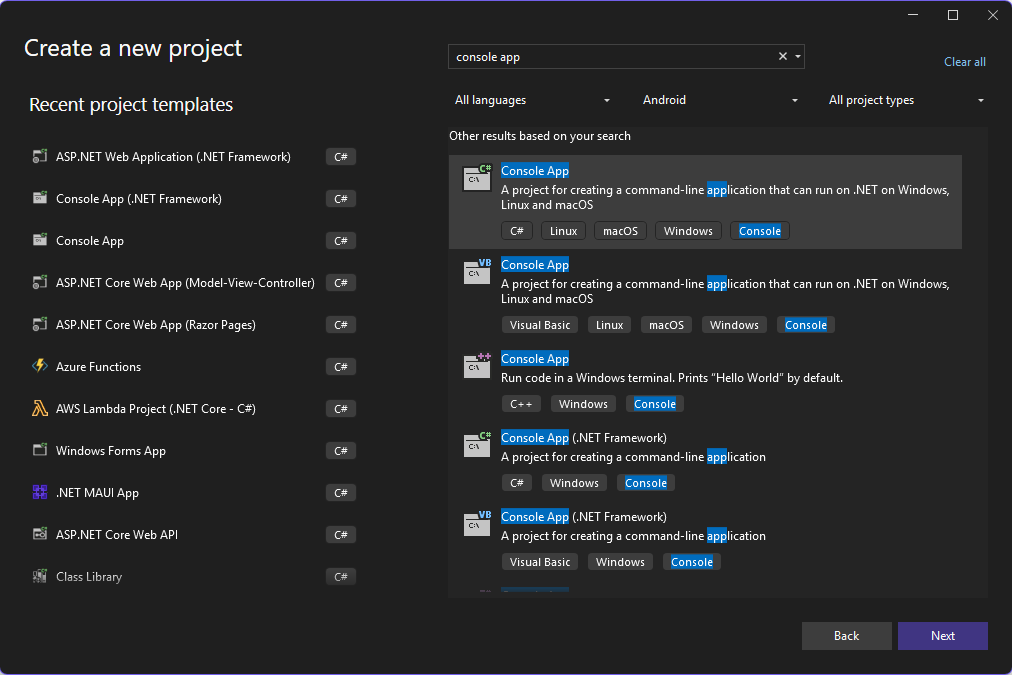Choose recent template Azure Functions
Viewport: 1012px width, 675px height.
tap(194, 367)
